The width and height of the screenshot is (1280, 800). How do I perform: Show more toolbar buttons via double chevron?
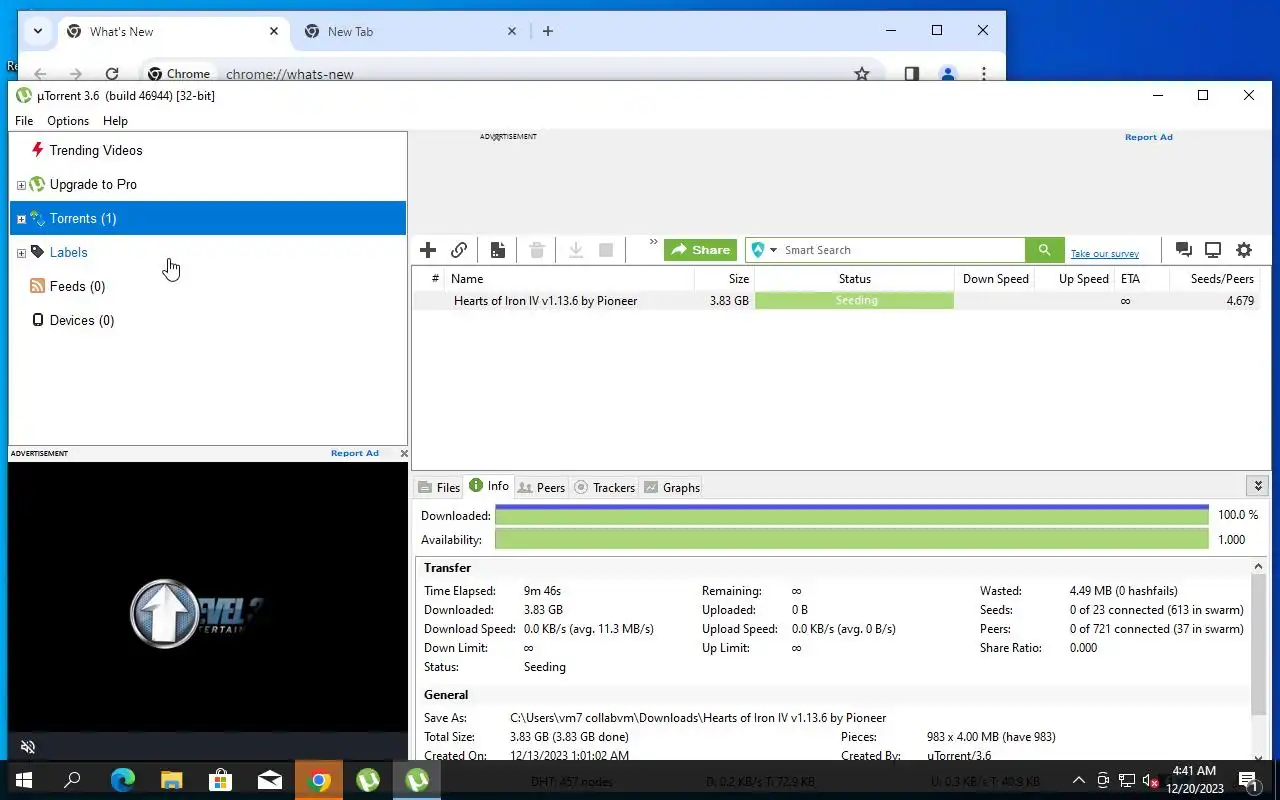coord(653,242)
